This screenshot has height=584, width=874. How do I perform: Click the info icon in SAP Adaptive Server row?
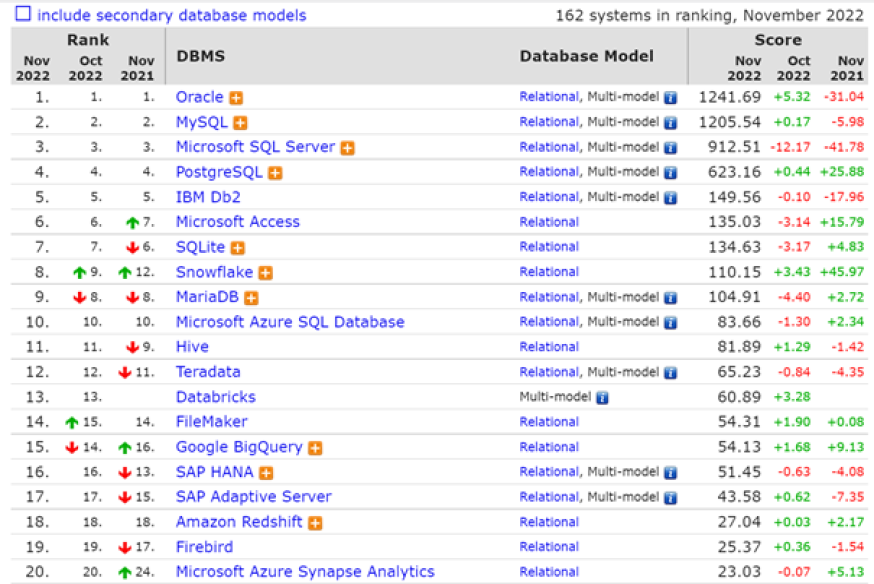coord(671,498)
